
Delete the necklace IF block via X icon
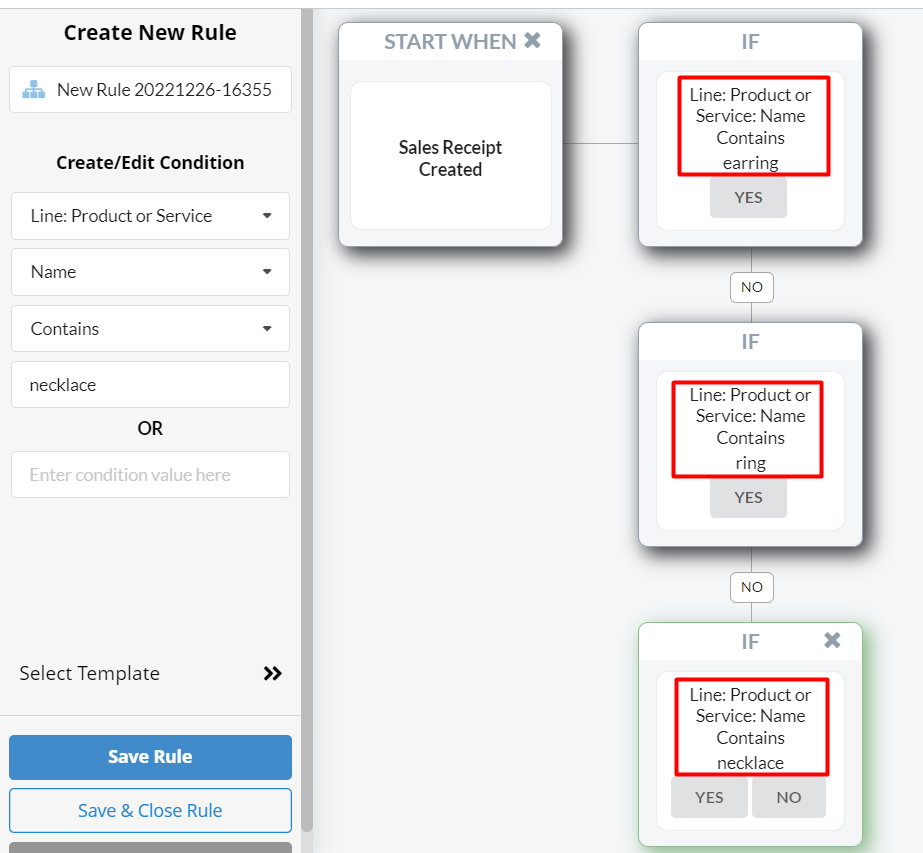[832, 640]
